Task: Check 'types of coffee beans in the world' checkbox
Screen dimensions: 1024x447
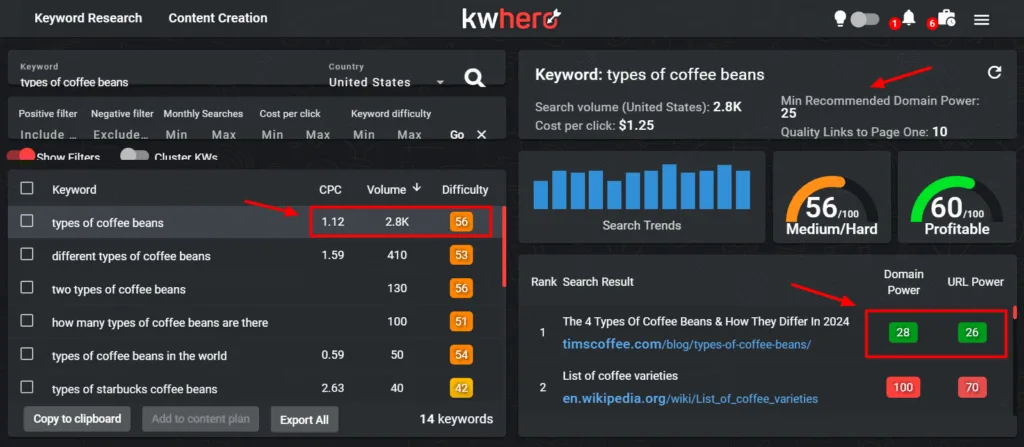Action: (27, 354)
